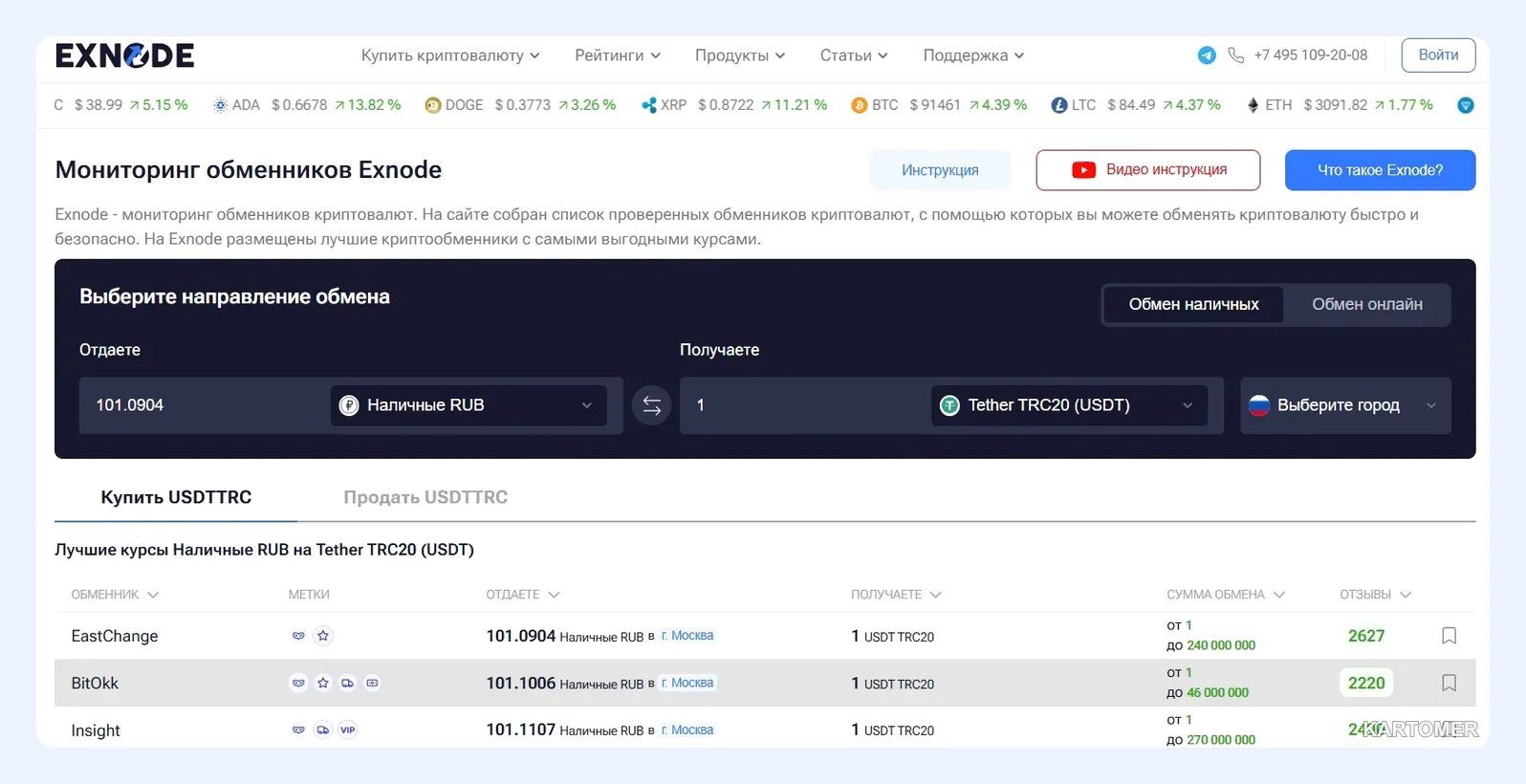Image resolution: width=1526 pixels, height=784 pixels.
Task: Click the Войти login button
Action: (1438, 55)
